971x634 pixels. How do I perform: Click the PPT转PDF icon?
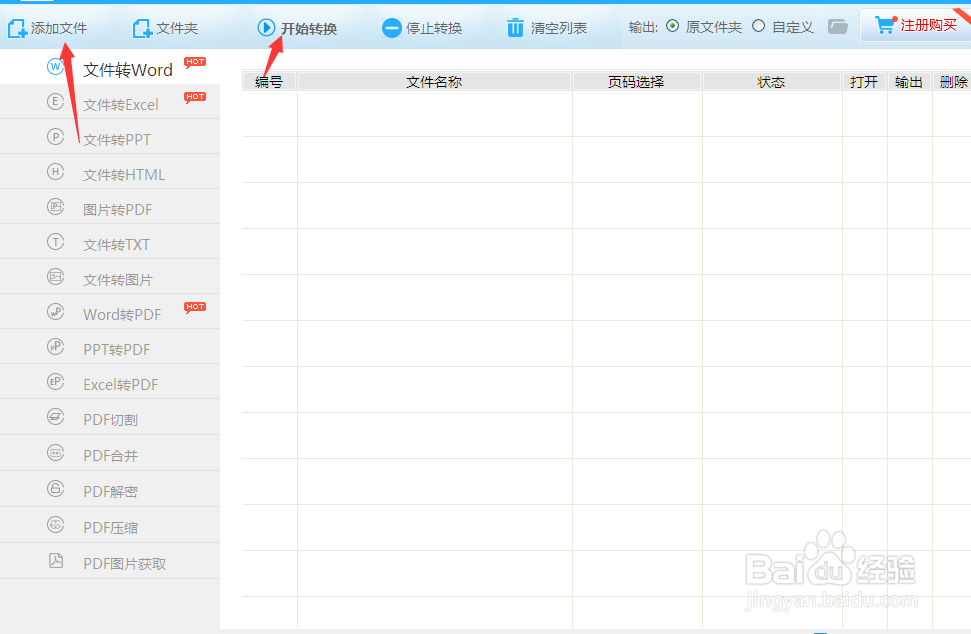pyautogui.click(x=55, y=347)
